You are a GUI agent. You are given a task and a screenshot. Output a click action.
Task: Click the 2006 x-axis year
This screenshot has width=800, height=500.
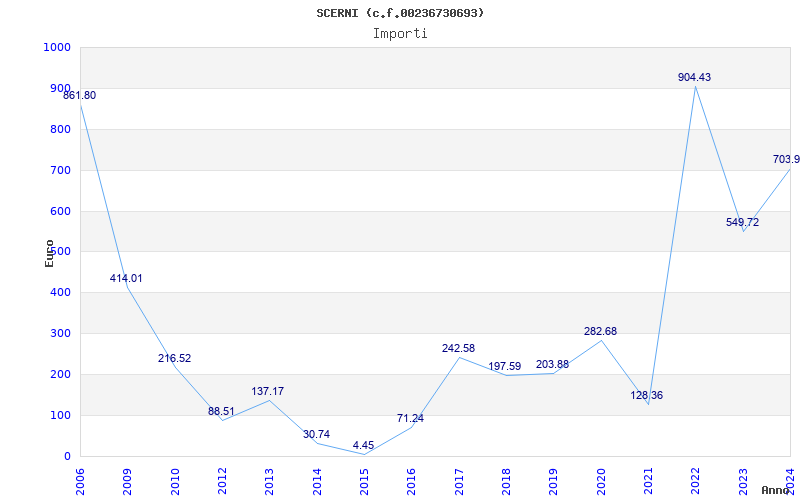coord(80,482)
